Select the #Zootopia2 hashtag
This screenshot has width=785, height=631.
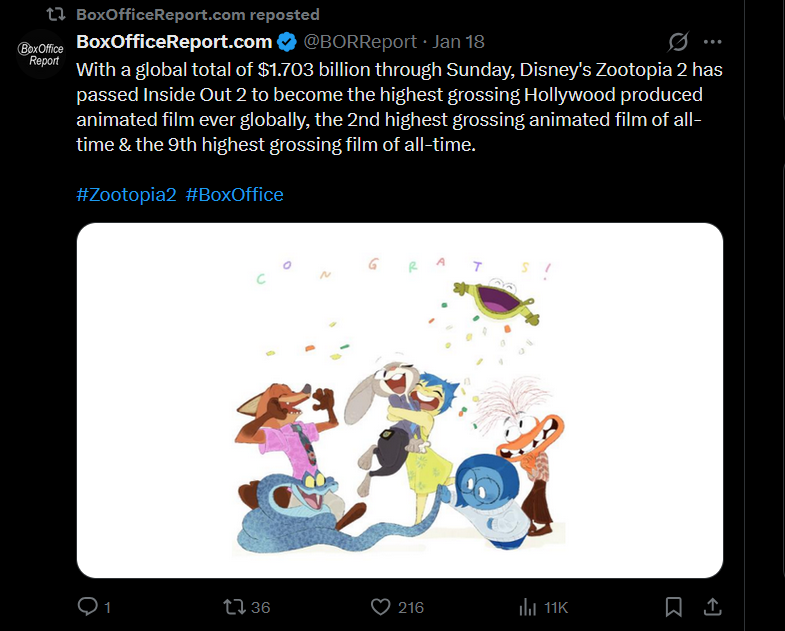[126, 194]
